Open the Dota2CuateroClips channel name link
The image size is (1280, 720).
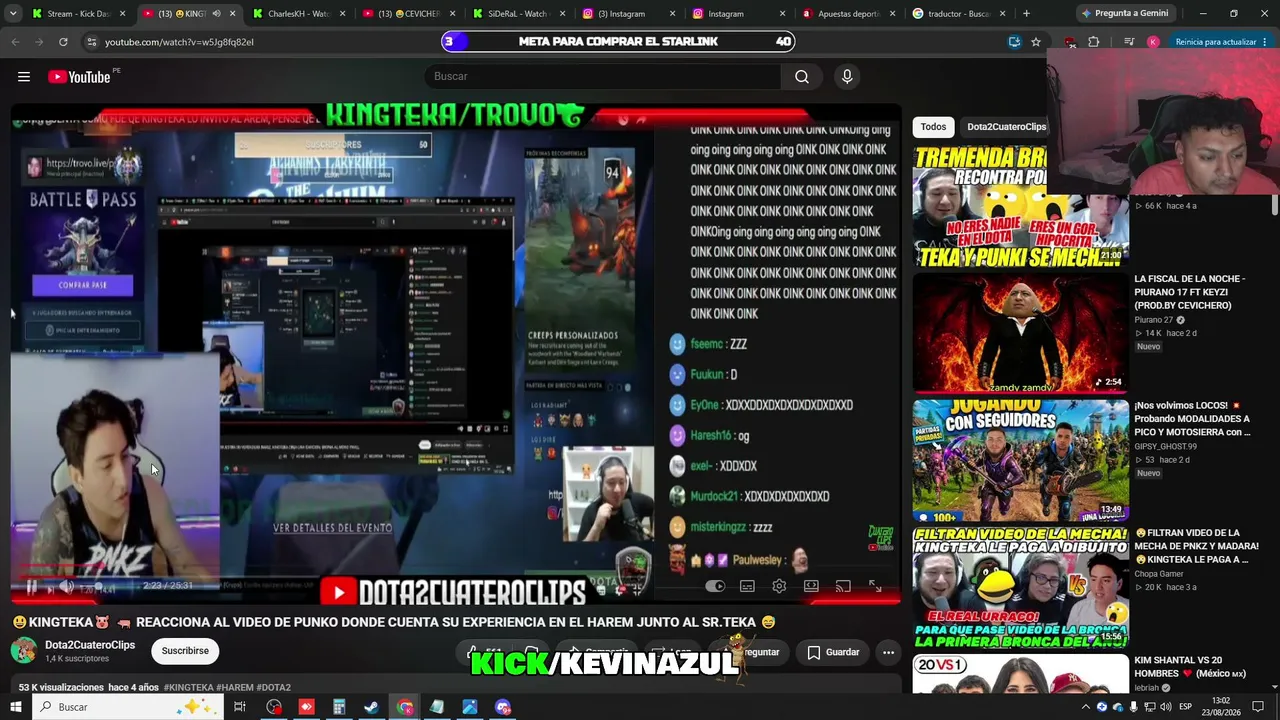click(x=90, y=645)
